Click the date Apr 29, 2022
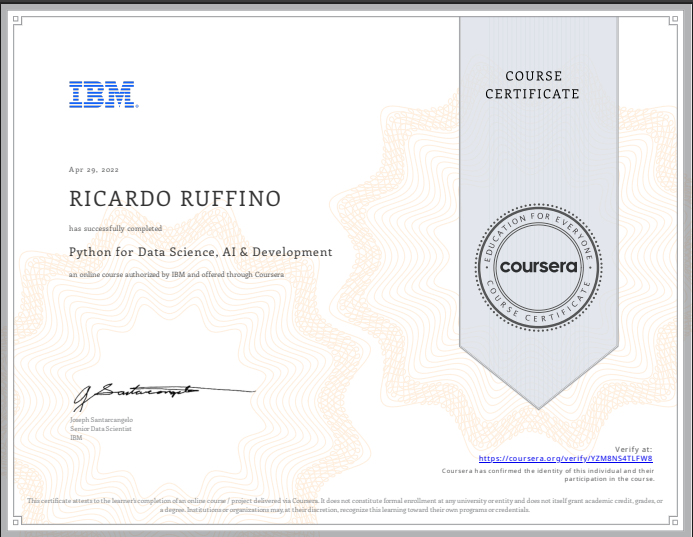 tap(94, 170)
